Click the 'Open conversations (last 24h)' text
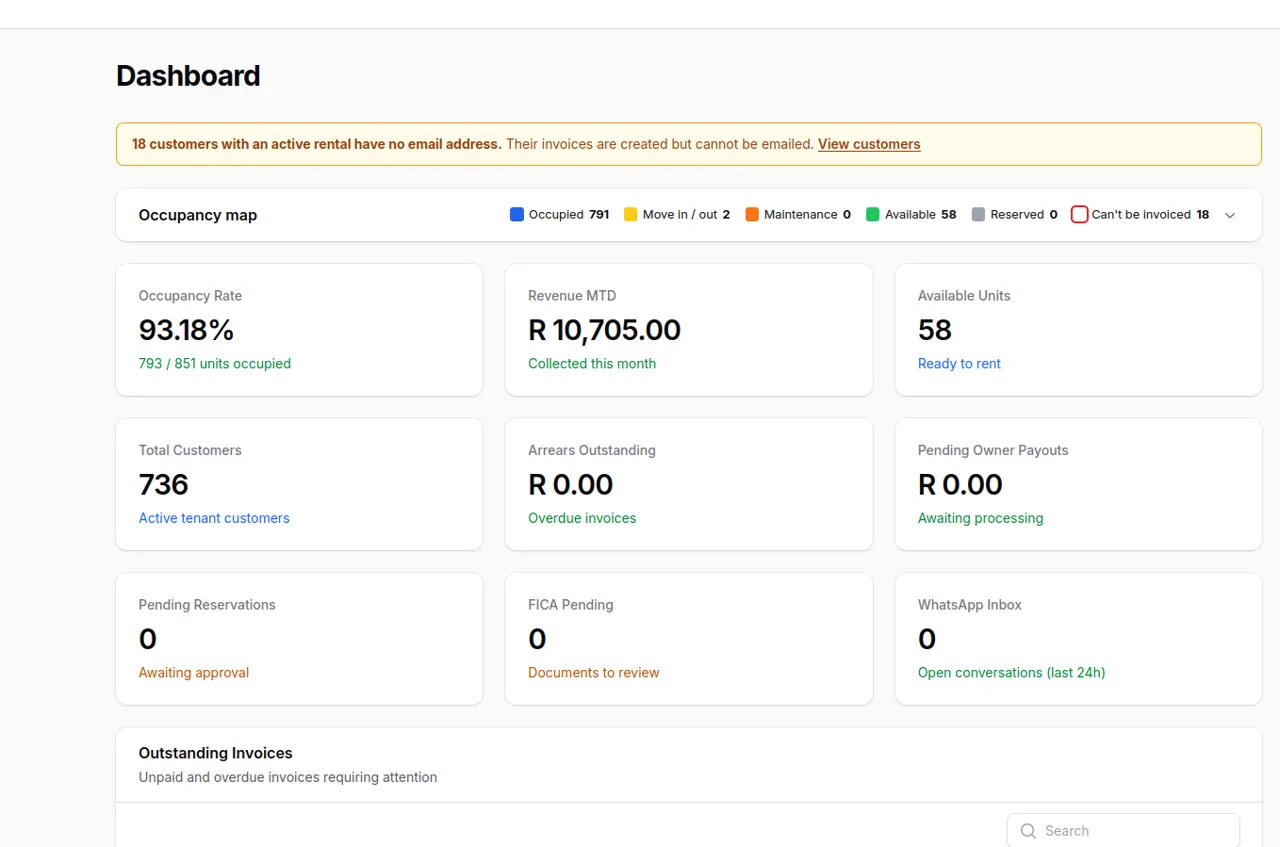This screenshot has width=1280, height=847. point(1012,673)
